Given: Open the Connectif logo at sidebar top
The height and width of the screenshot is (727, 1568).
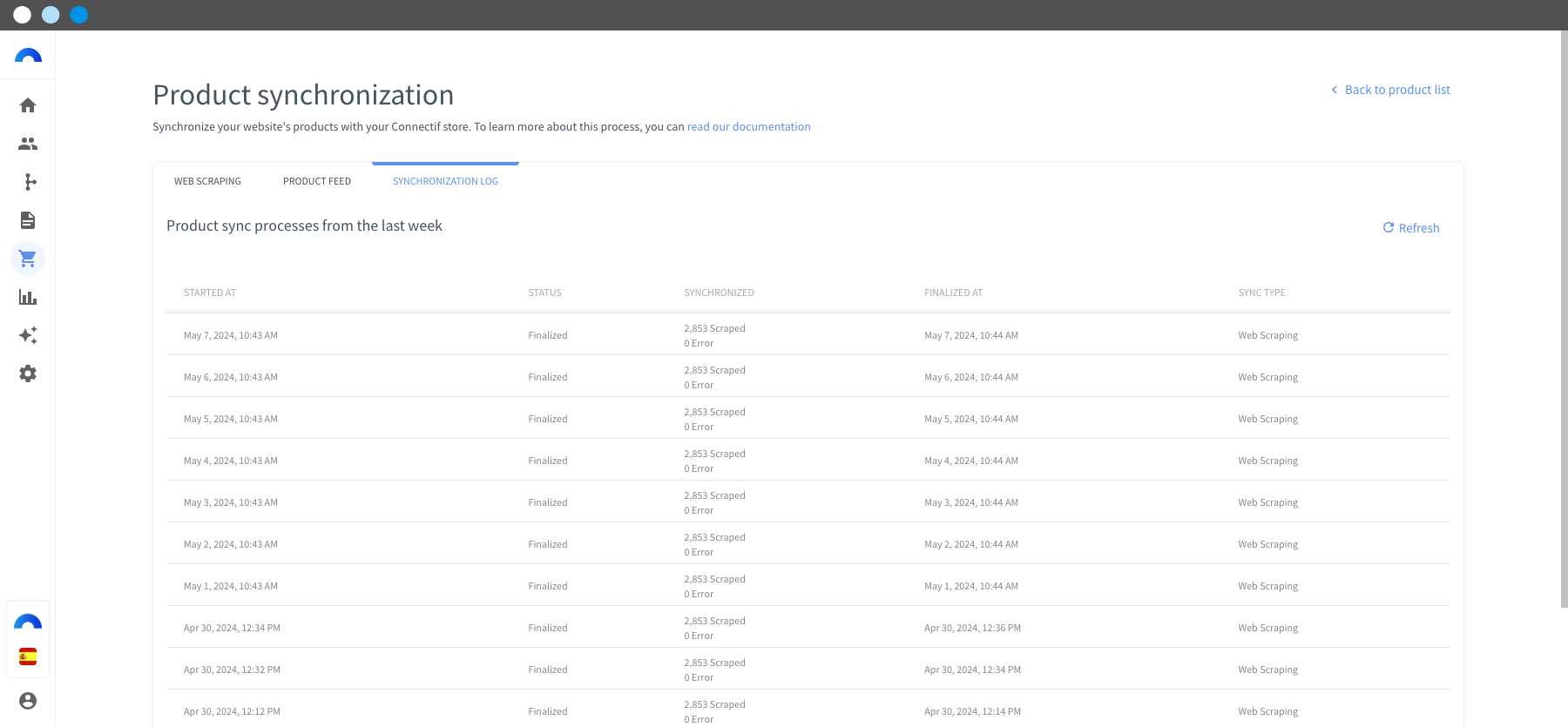Looking at the screenshot, I should [28, 56].
